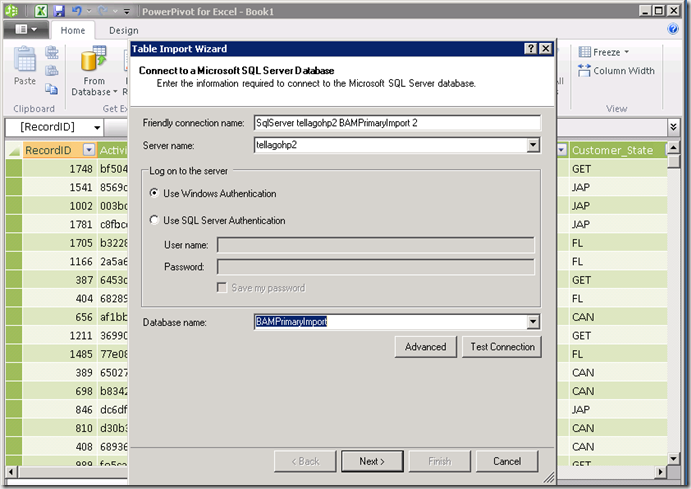Expand the Database name dropdown
This screenshot has width=691, height=489.
pos(533,322)
